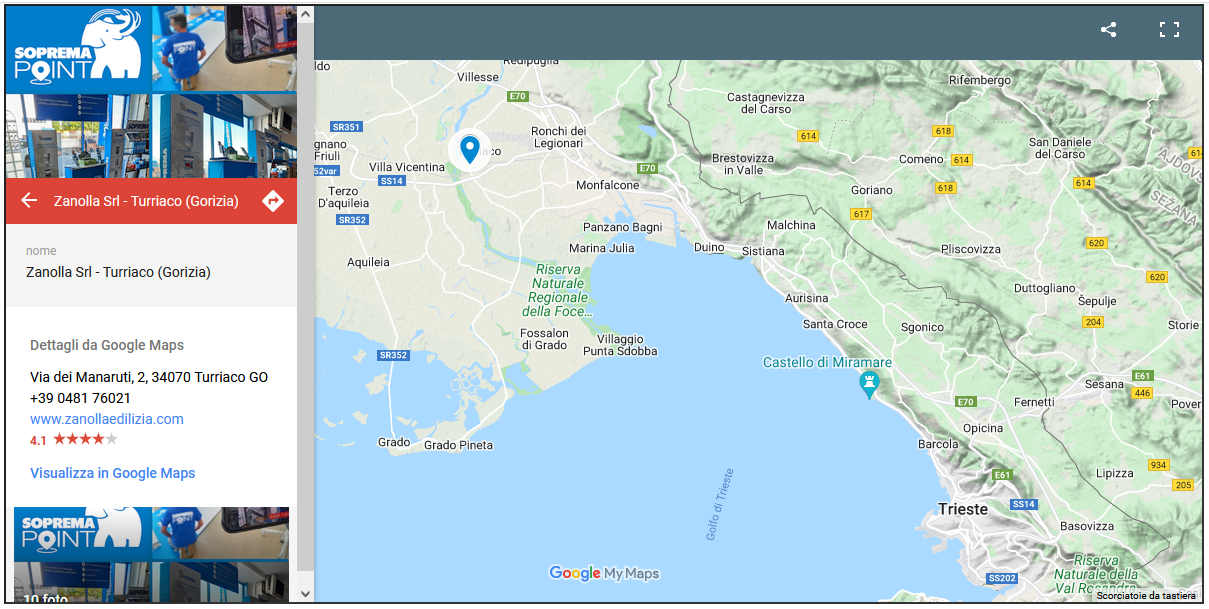Click the Grado Pineta map label

pyautogui.click(x=458, y=445)
